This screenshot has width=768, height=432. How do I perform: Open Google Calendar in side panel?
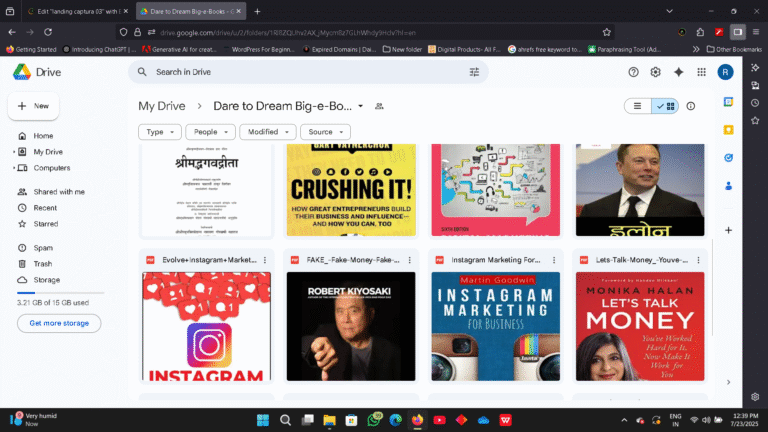pos(728,102)
